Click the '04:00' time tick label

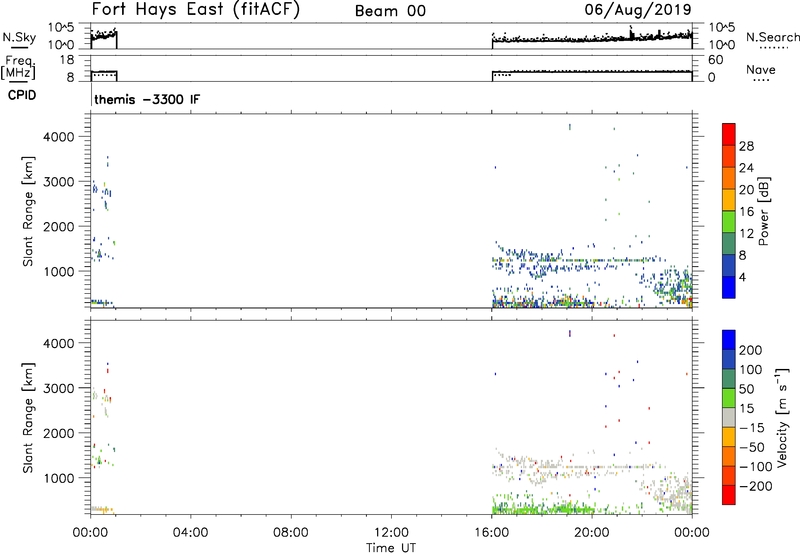pyautogui.click(x=190, y=533)
